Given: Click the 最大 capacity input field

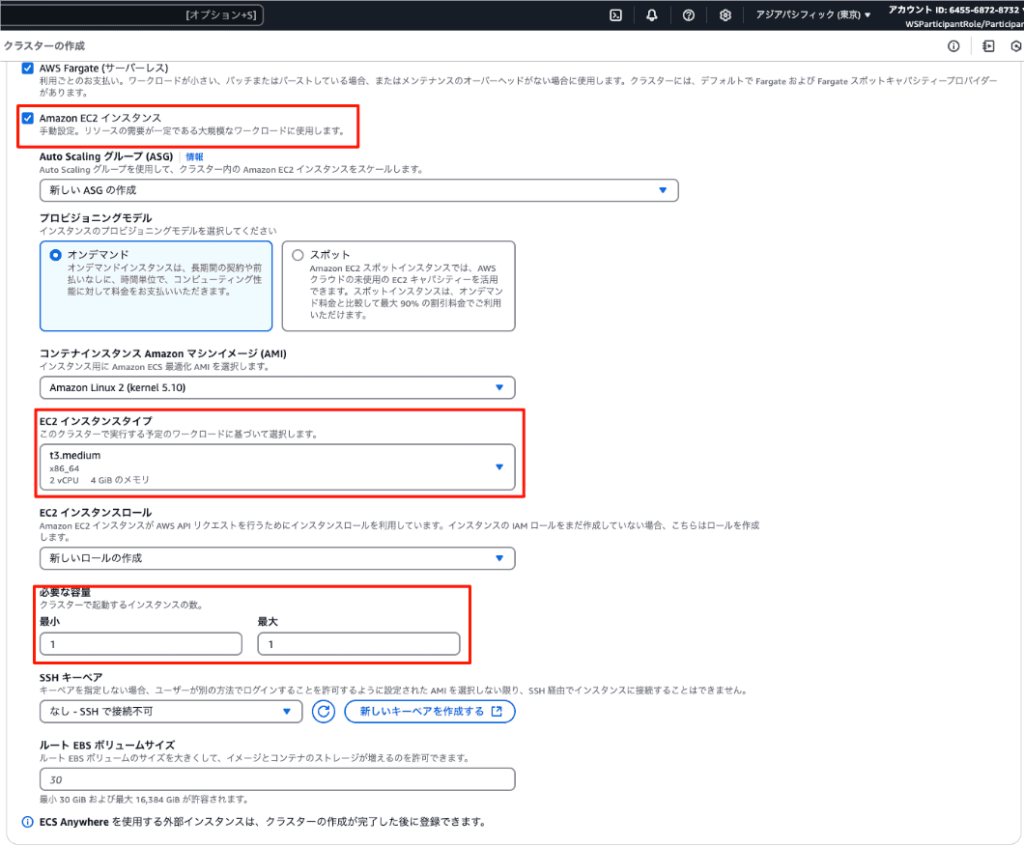Looking at the screenshot, I should [358, 644].
